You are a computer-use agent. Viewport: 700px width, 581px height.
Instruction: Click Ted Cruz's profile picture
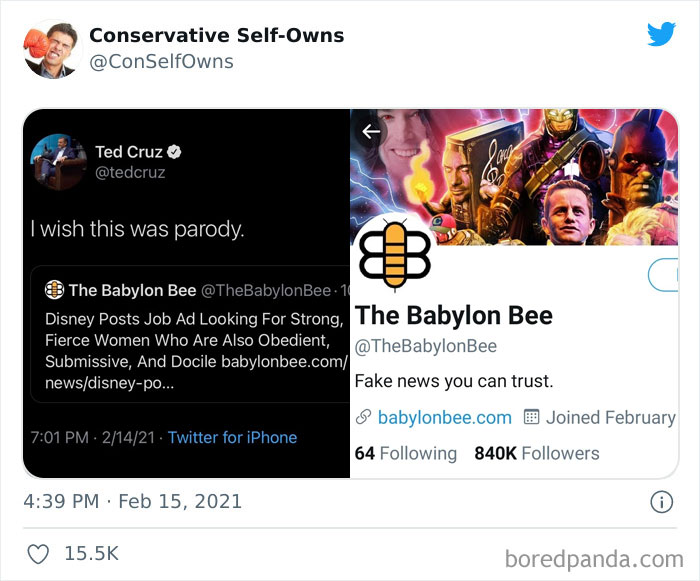coord(58,162)
